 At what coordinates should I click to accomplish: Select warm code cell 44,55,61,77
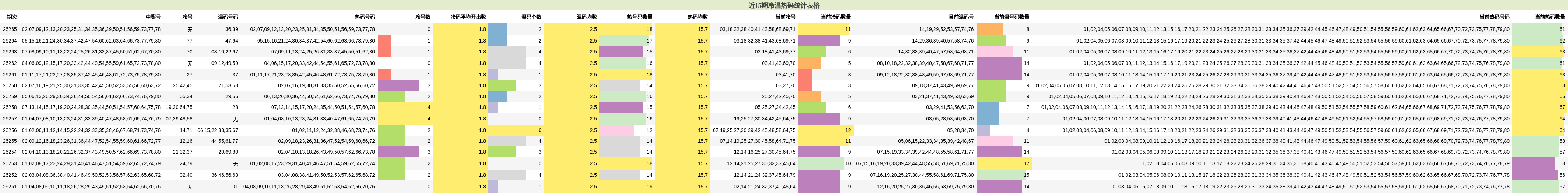(225, 141)
